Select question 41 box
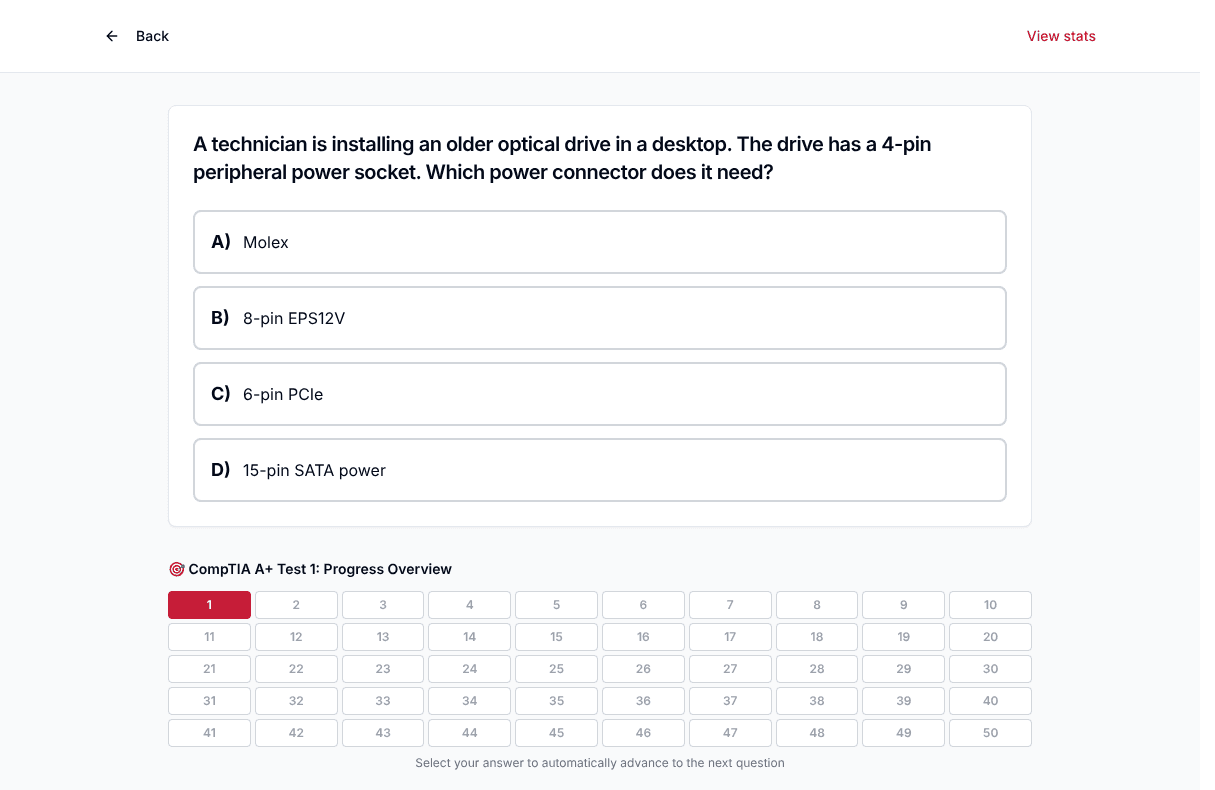The height and width of the screenshot is (790, 1215). pyautogui.click(x=209, y=733)
